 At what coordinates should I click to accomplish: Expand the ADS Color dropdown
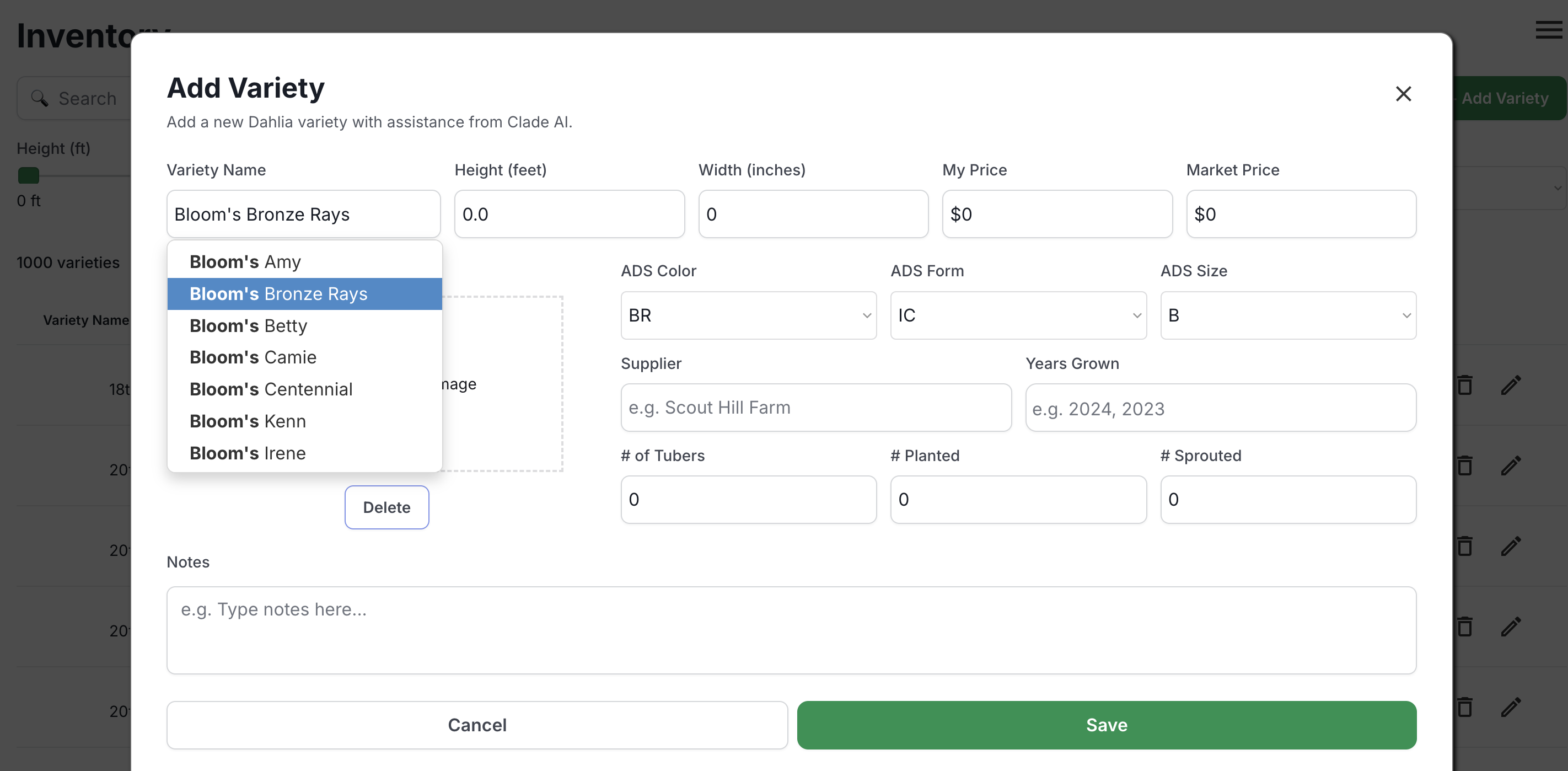click(748, 315)
